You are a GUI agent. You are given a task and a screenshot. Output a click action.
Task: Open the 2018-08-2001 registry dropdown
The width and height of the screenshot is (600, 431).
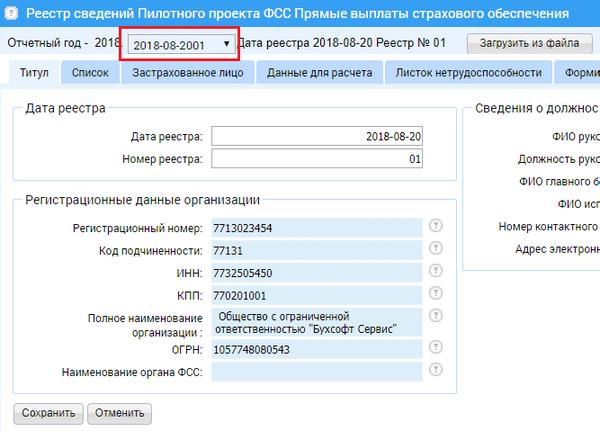[x=179, y=44]
